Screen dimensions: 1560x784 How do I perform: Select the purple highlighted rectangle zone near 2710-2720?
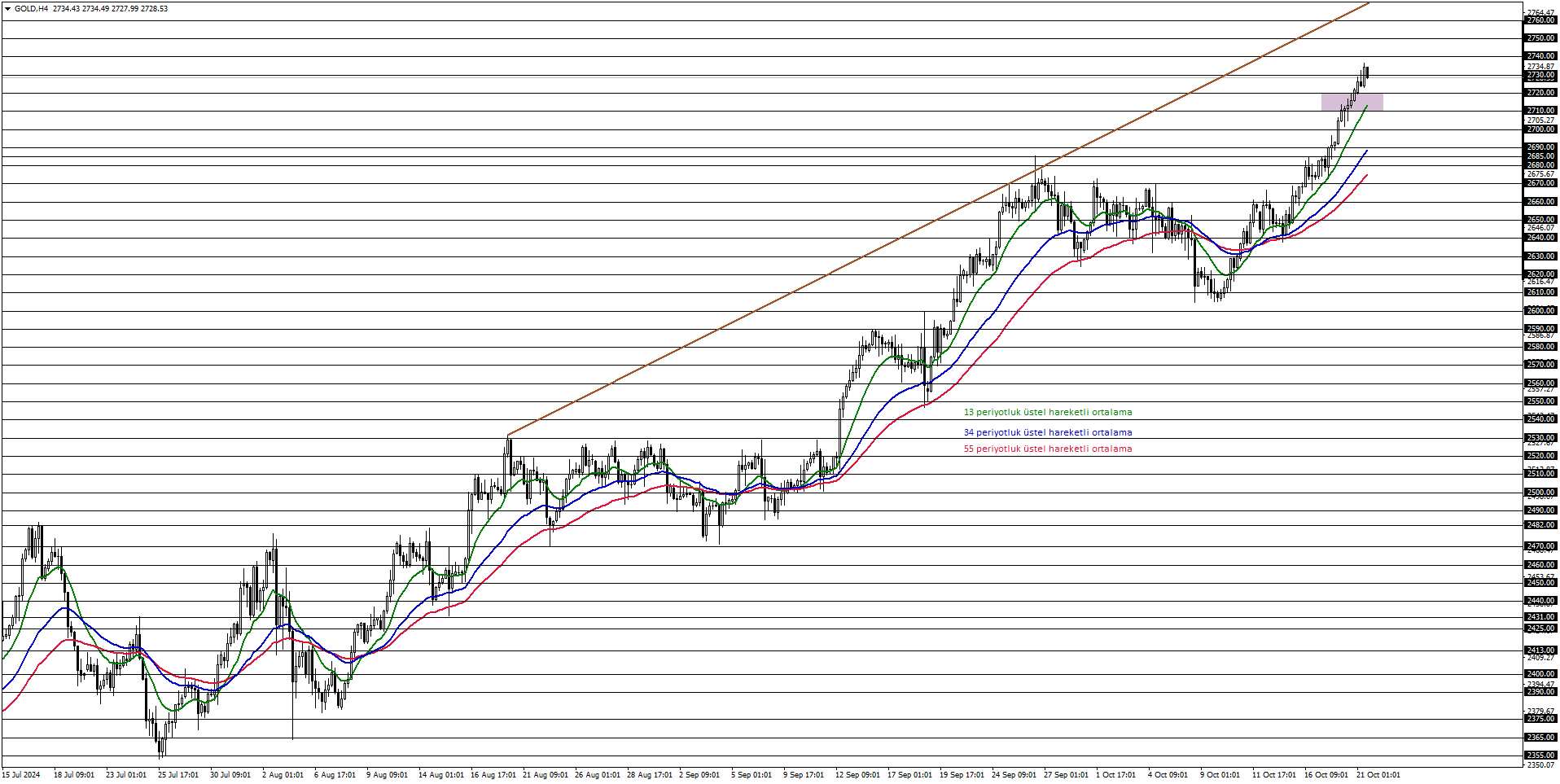point(1352,102)
